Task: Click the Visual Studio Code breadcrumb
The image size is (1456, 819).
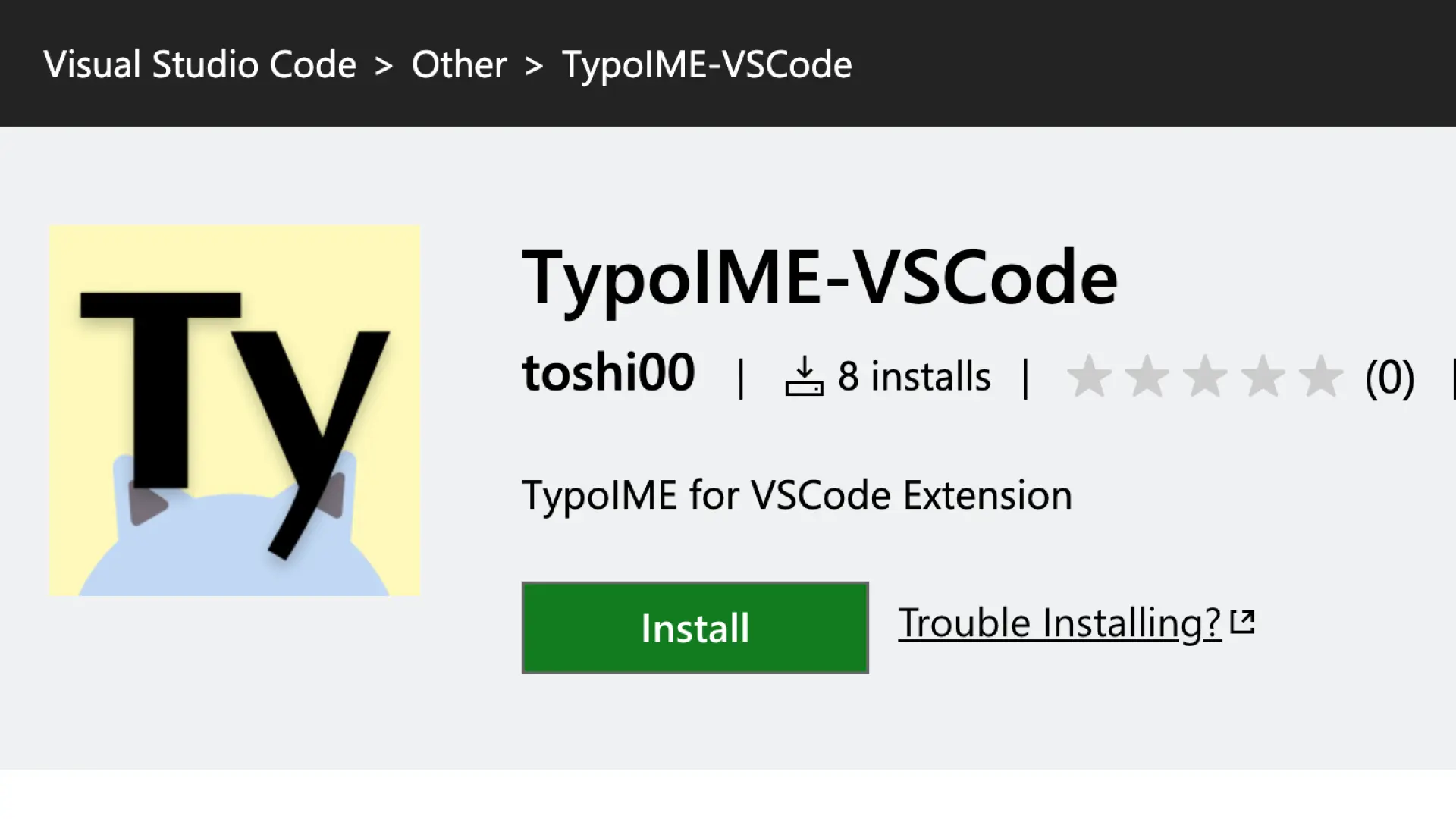Action: 199,65
